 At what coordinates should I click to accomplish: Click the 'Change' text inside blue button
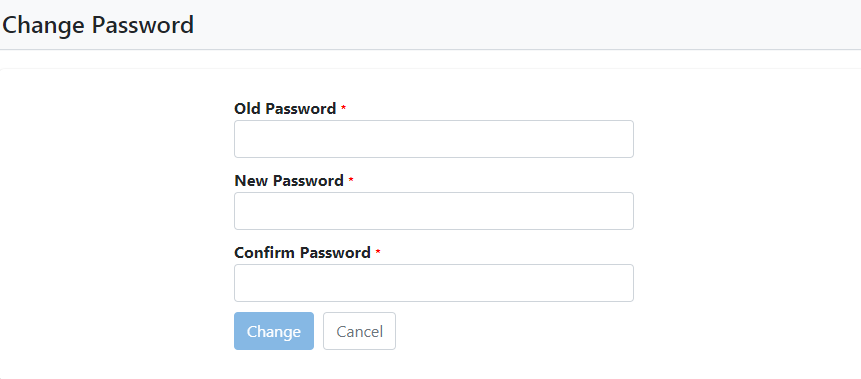(x=274, y=332)
